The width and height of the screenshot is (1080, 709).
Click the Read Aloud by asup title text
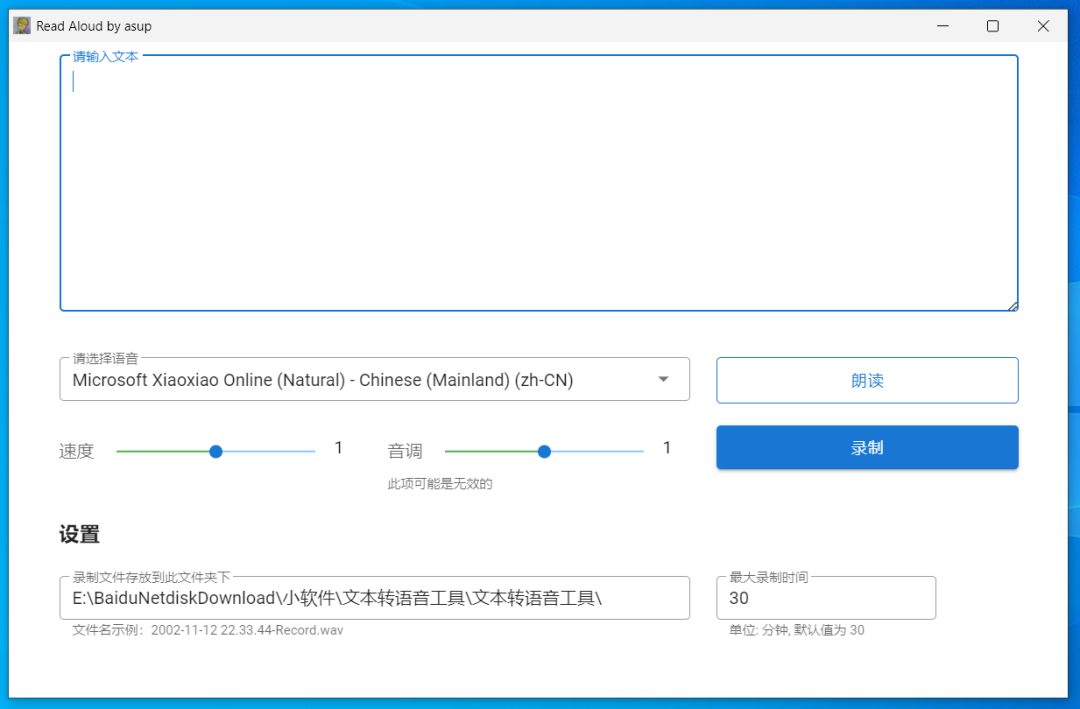[x=94, y=26]
